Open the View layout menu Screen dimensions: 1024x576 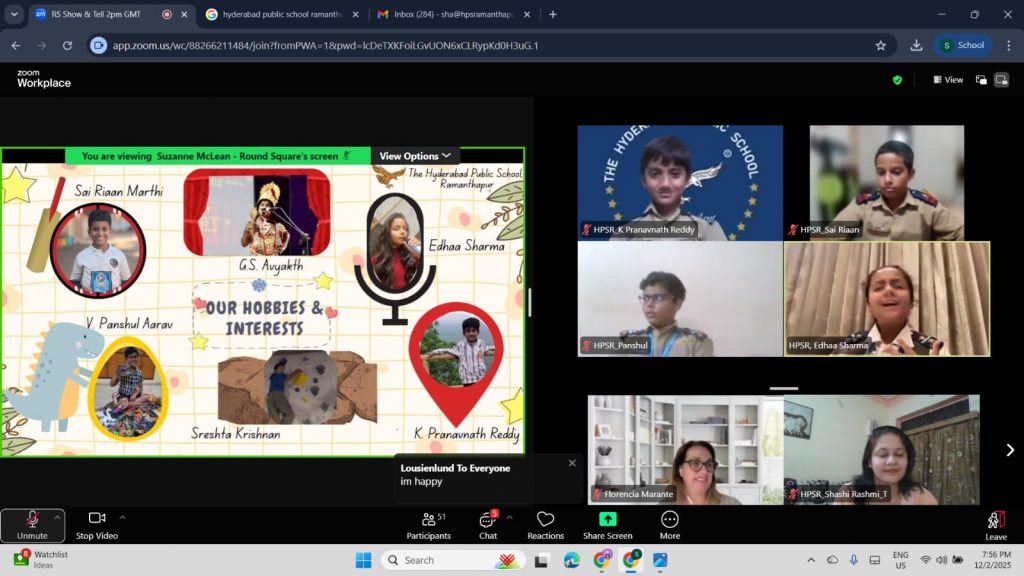pyautogui.click(x=948, y=80)
